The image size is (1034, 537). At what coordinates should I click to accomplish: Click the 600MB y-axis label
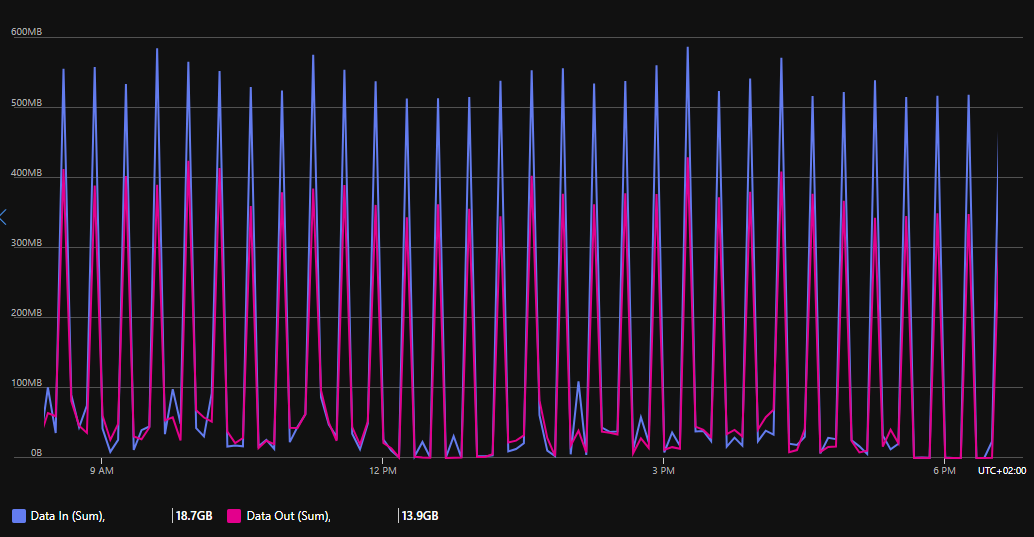point(26,32)
